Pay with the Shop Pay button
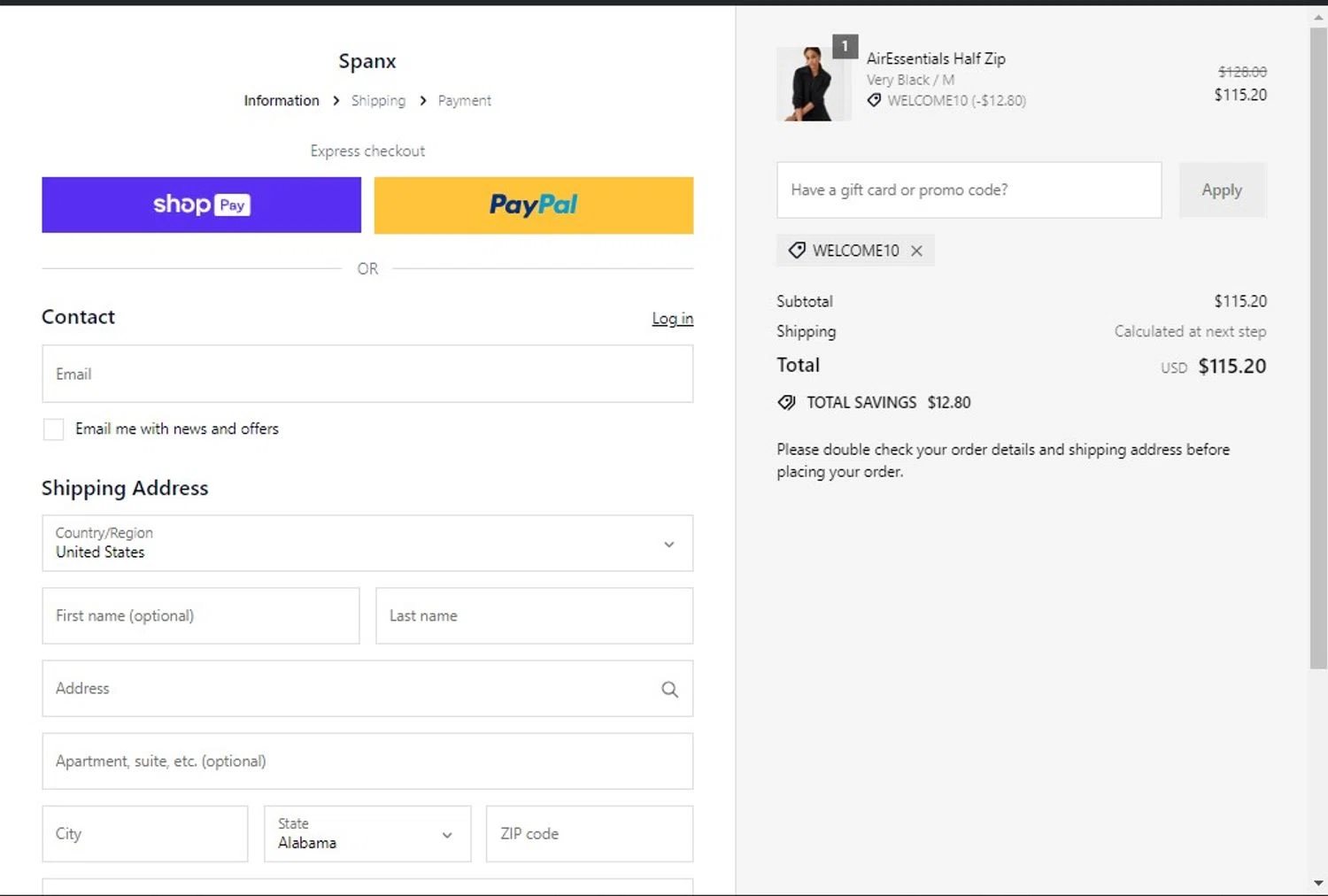 click(201, 205)
